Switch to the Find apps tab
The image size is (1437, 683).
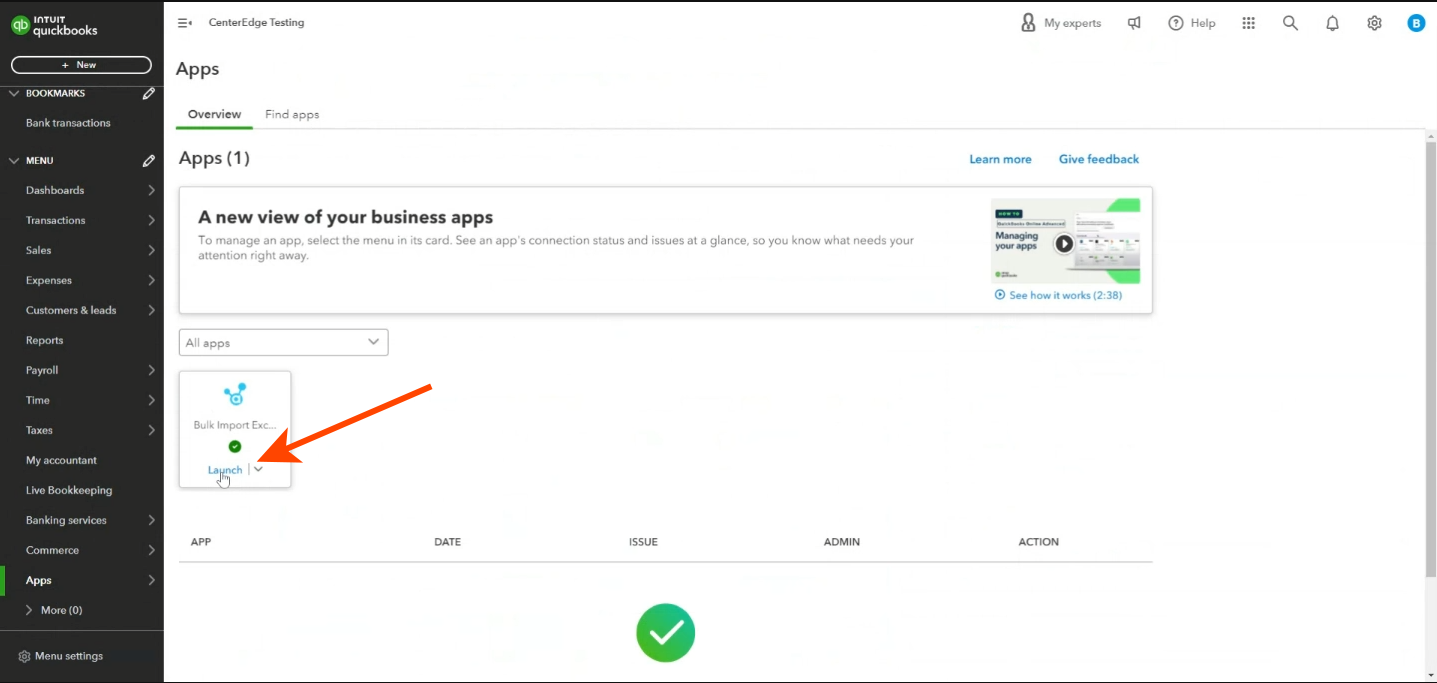click(292, 114)
